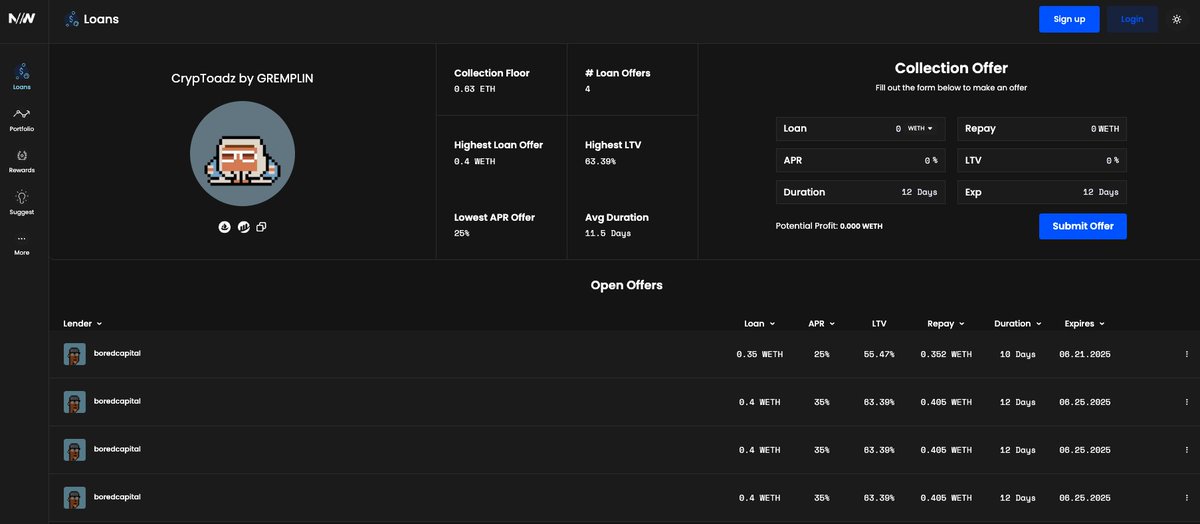
Task: Click Collection Floor value 0.63 ETH
Action: (475, 89)
